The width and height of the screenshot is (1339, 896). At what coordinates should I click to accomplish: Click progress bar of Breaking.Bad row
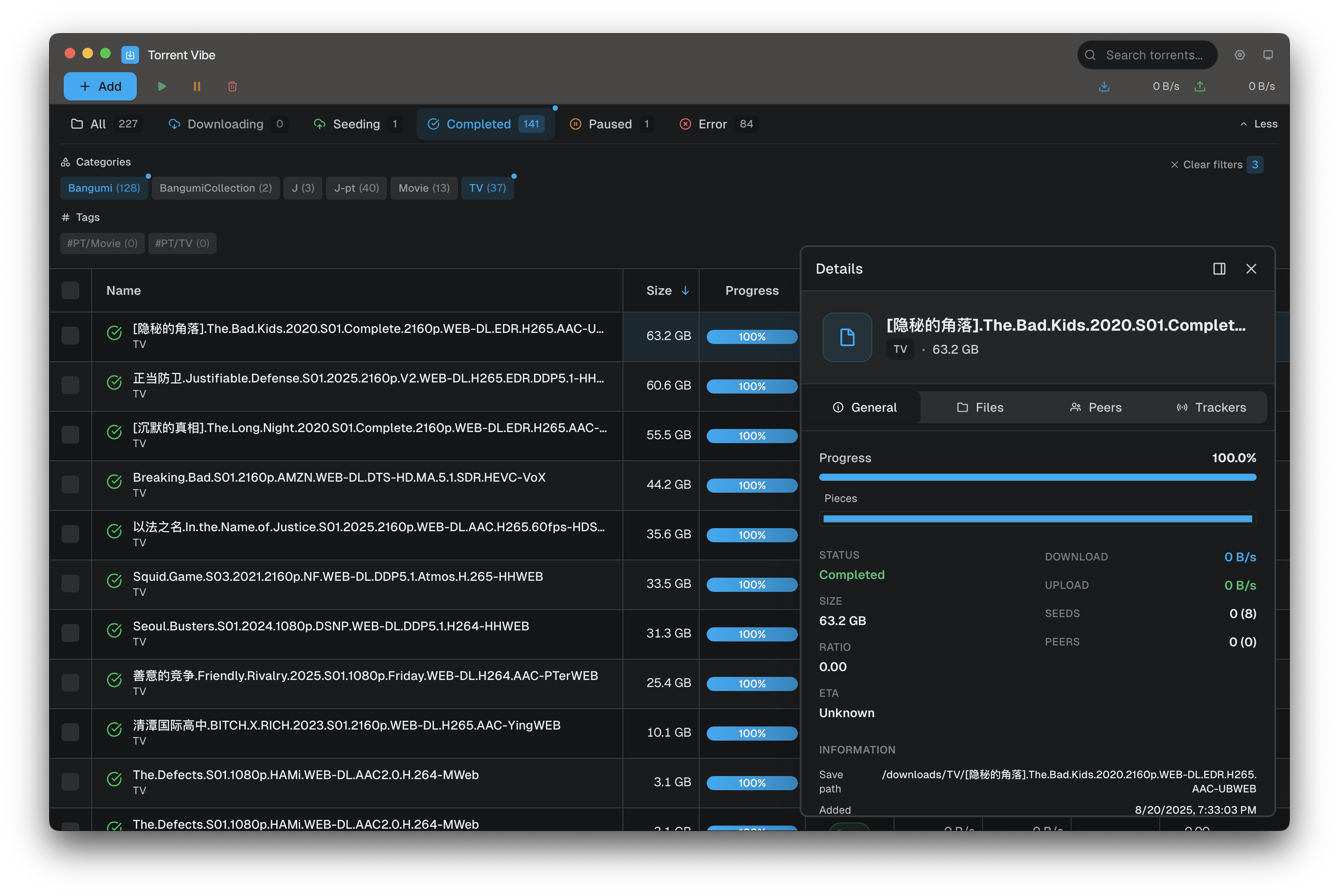click(x=751, y=486)
